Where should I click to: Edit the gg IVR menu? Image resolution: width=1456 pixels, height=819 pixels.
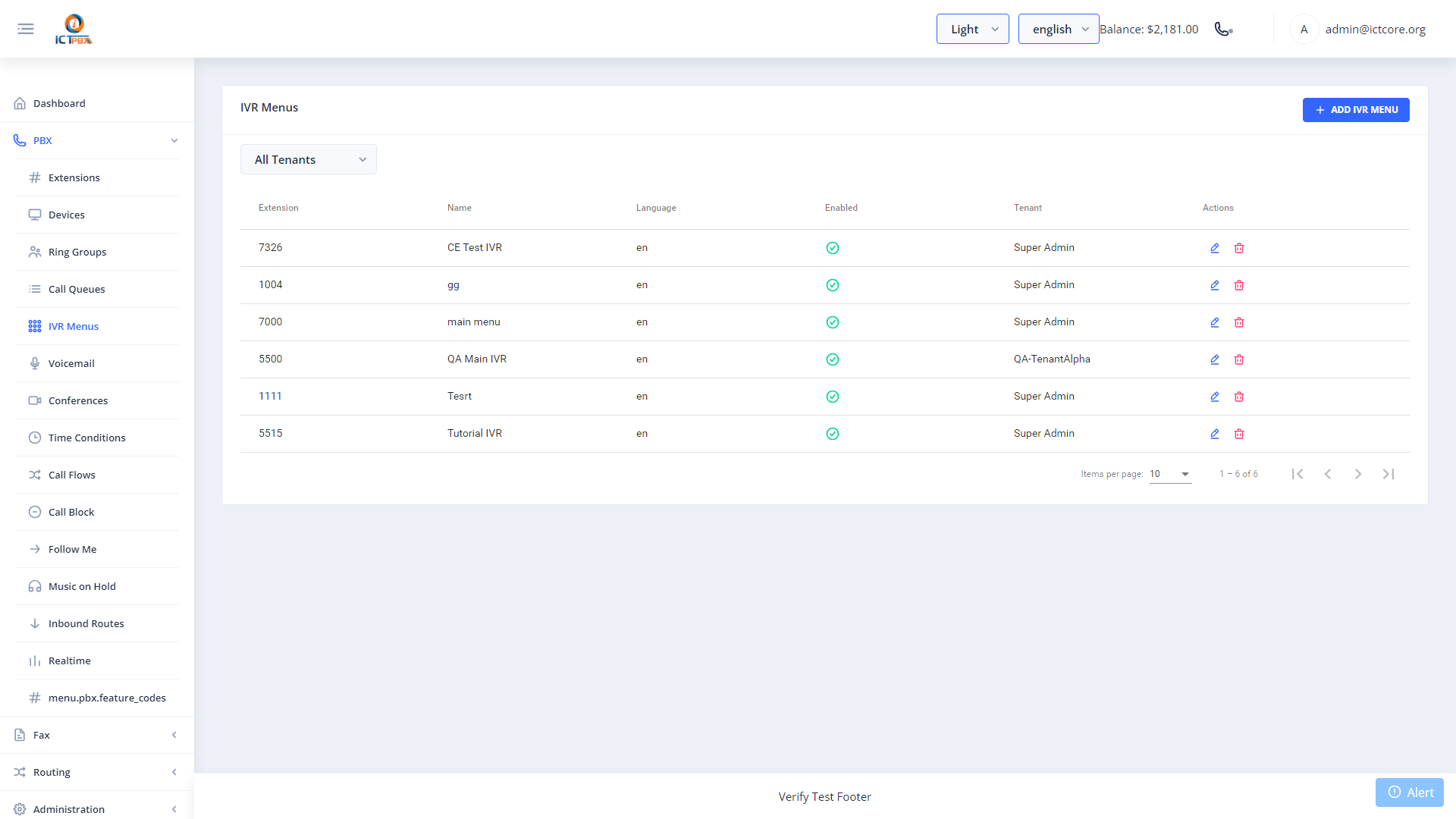point(1215,285)
